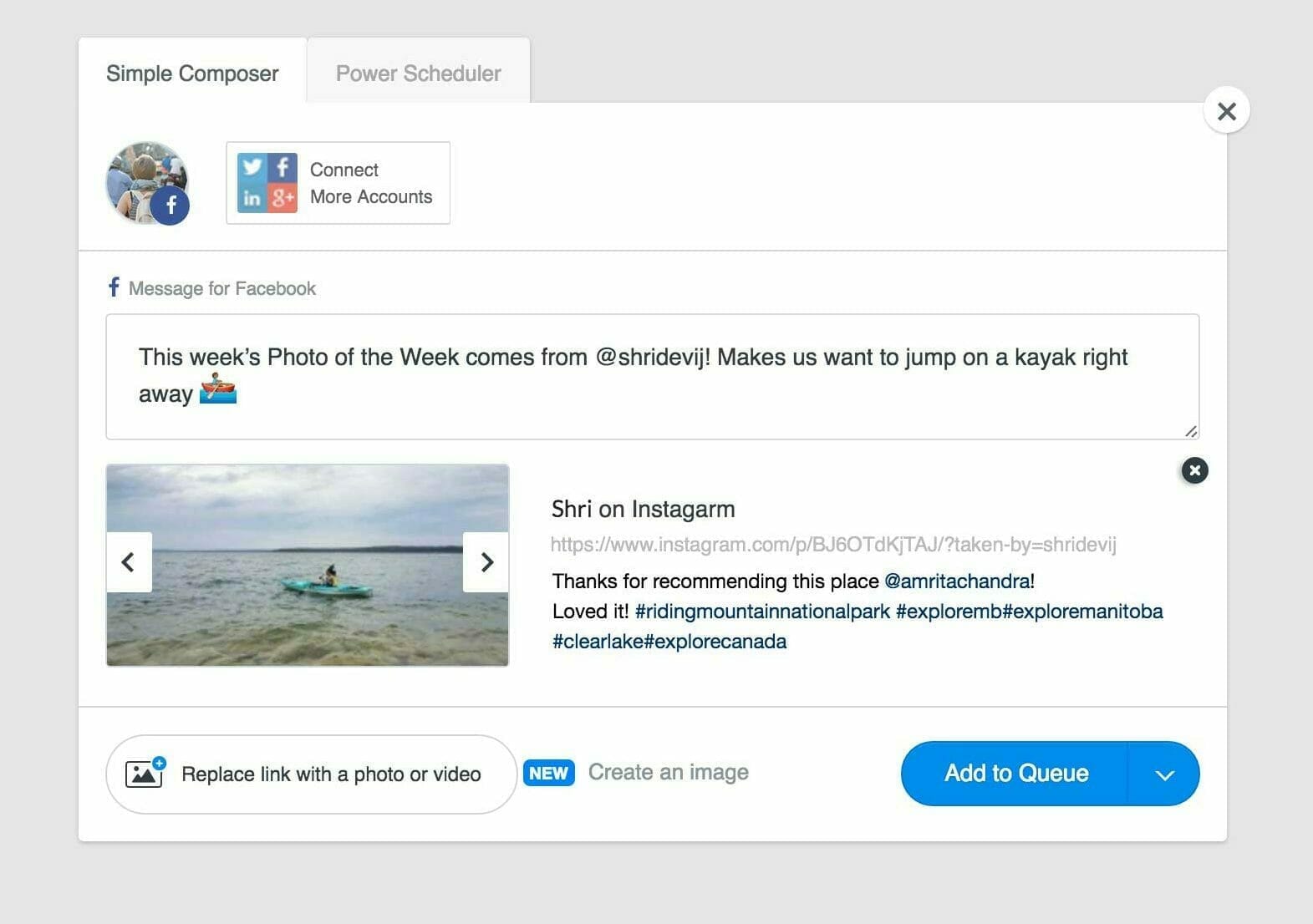This screenshot has height=924, width=1313.
Task: Show next link preview image
Action: tap(486, 562)
